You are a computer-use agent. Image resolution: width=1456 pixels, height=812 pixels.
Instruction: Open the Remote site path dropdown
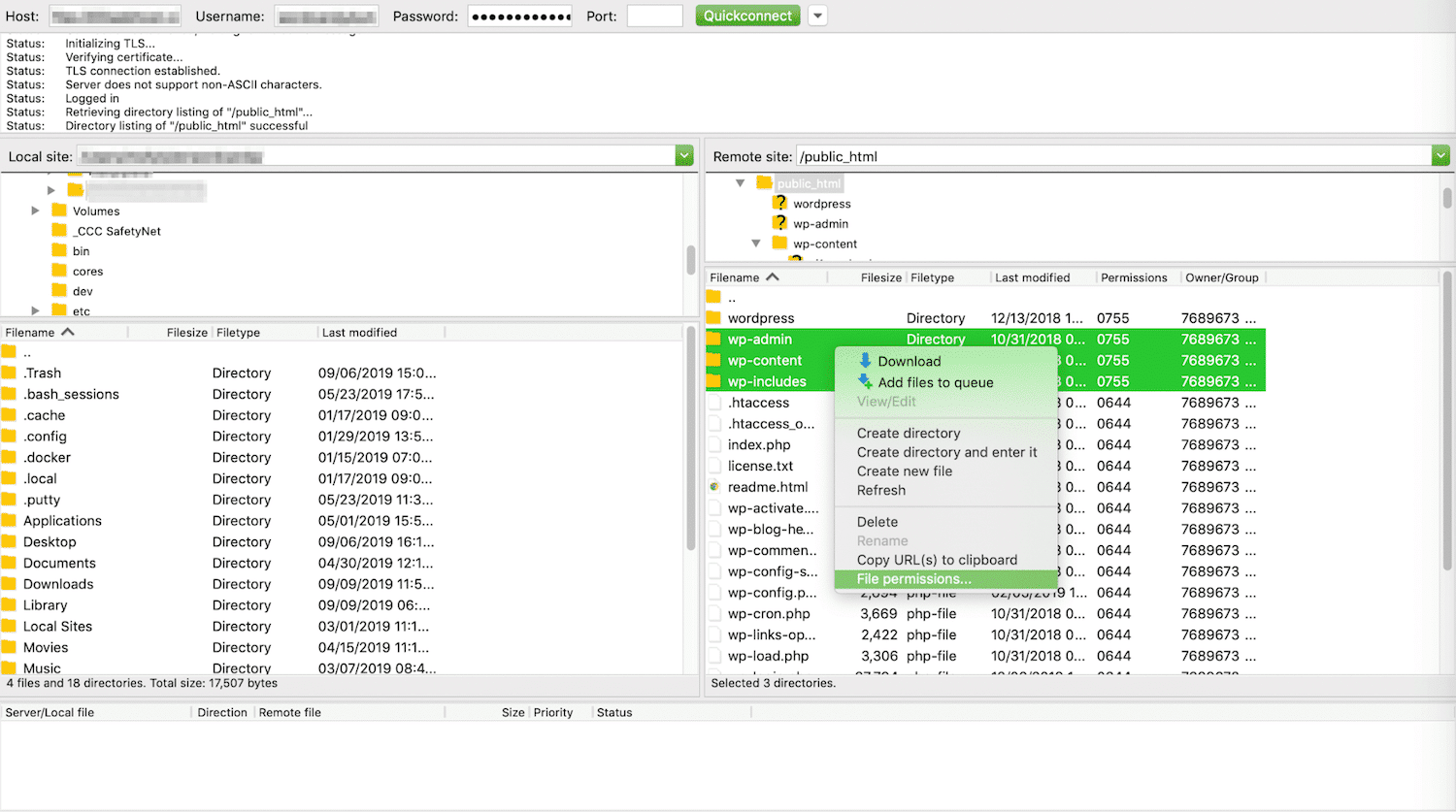point(1440,155)
